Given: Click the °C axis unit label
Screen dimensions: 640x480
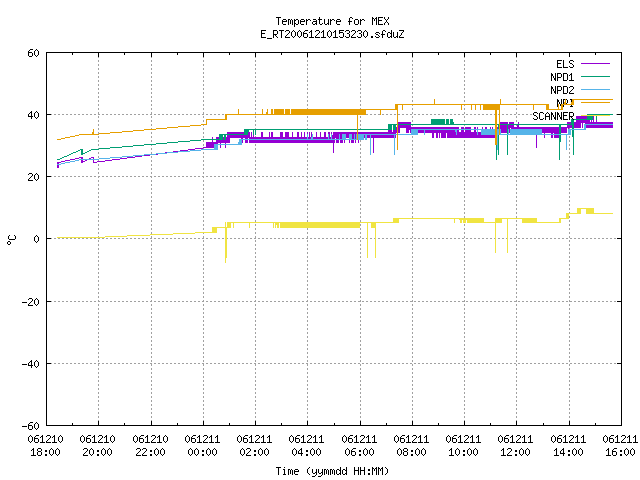Looking at the screenshot, I should (x=12, y=240).
